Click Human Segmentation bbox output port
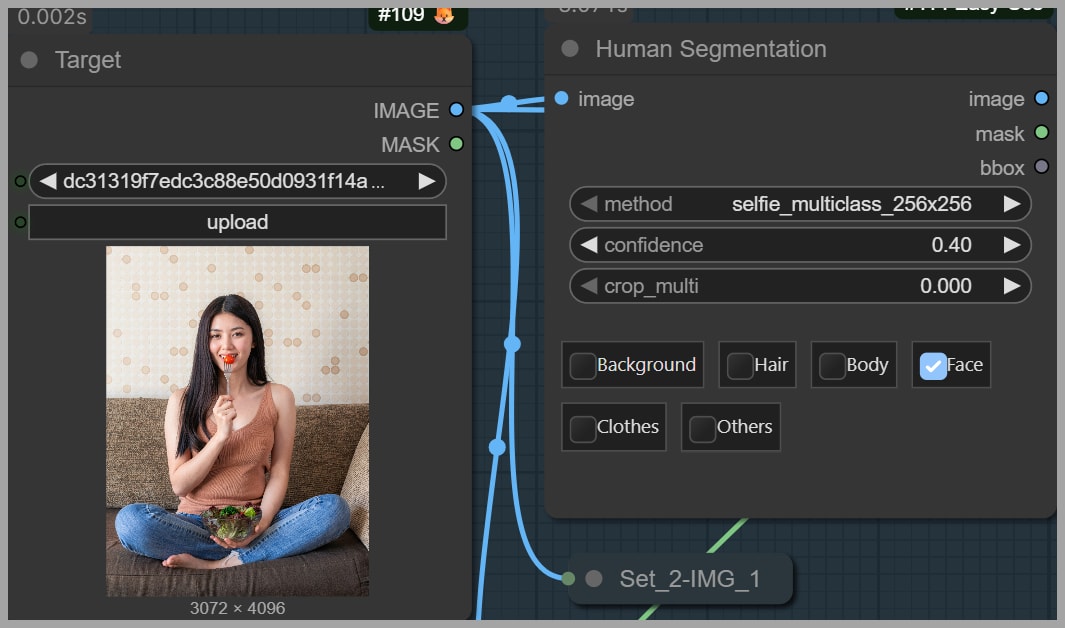The height and width of the screenshot is (628, 1065). 1041,167
